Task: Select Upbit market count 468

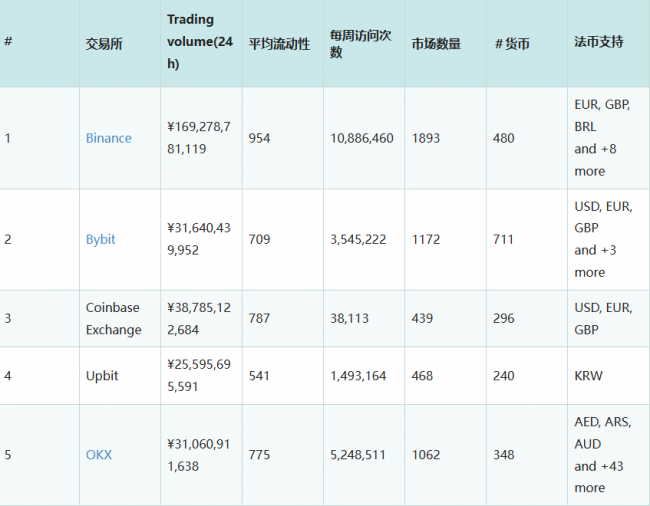Action: click(422, 376)
